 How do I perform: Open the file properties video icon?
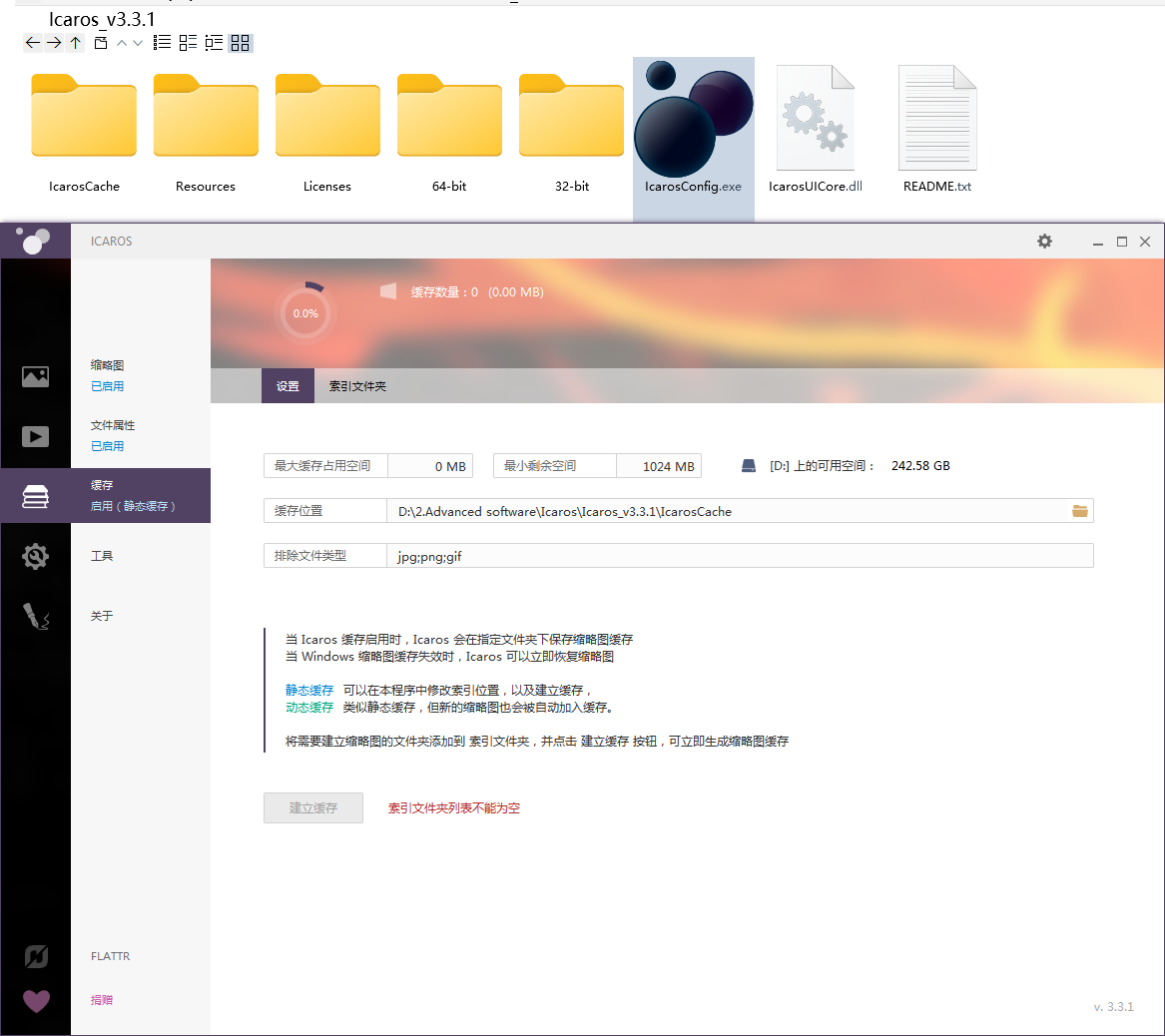[35, 437]
